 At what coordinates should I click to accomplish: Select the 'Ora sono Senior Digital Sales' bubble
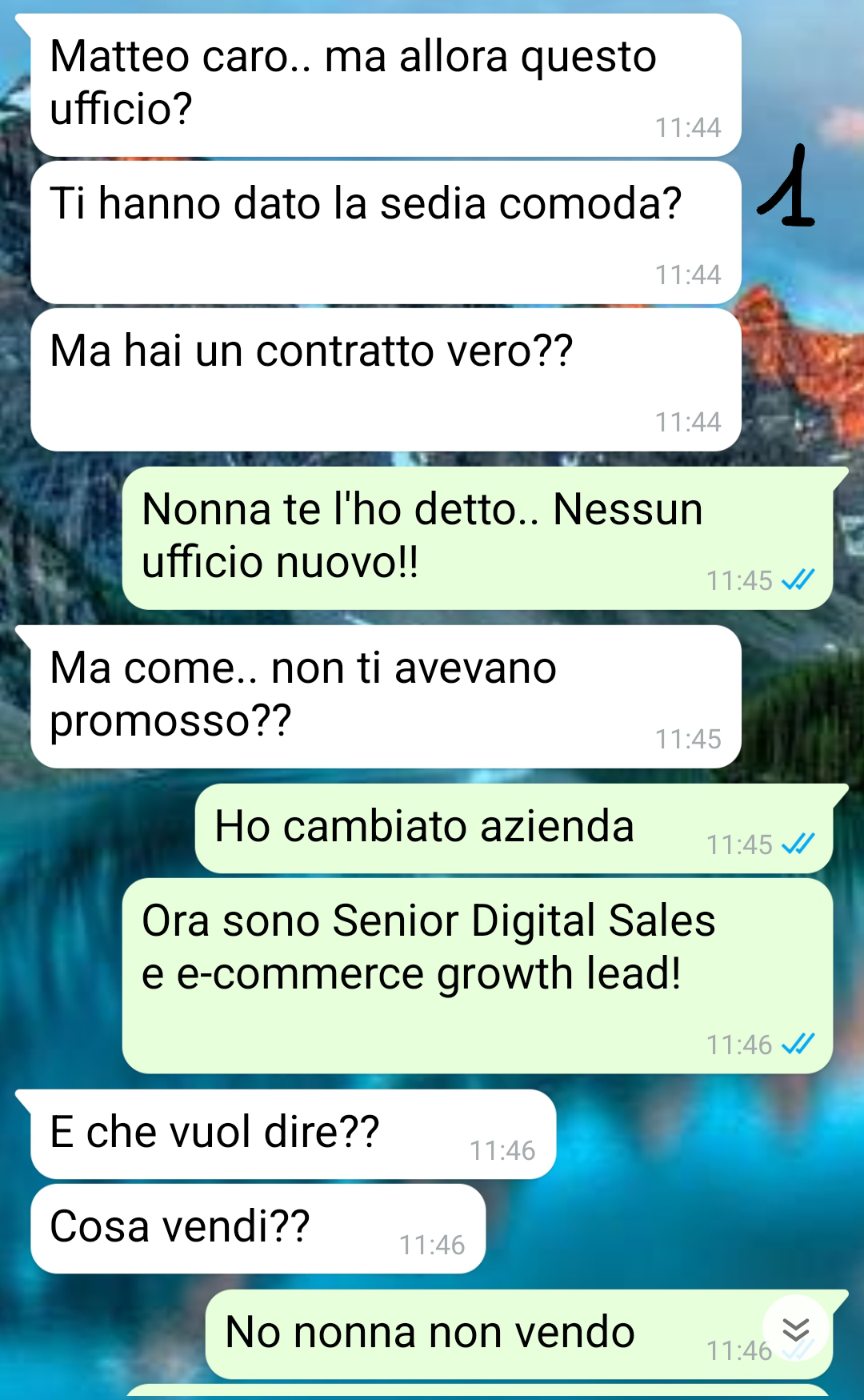pyautogui.click(x=478, y=977)
